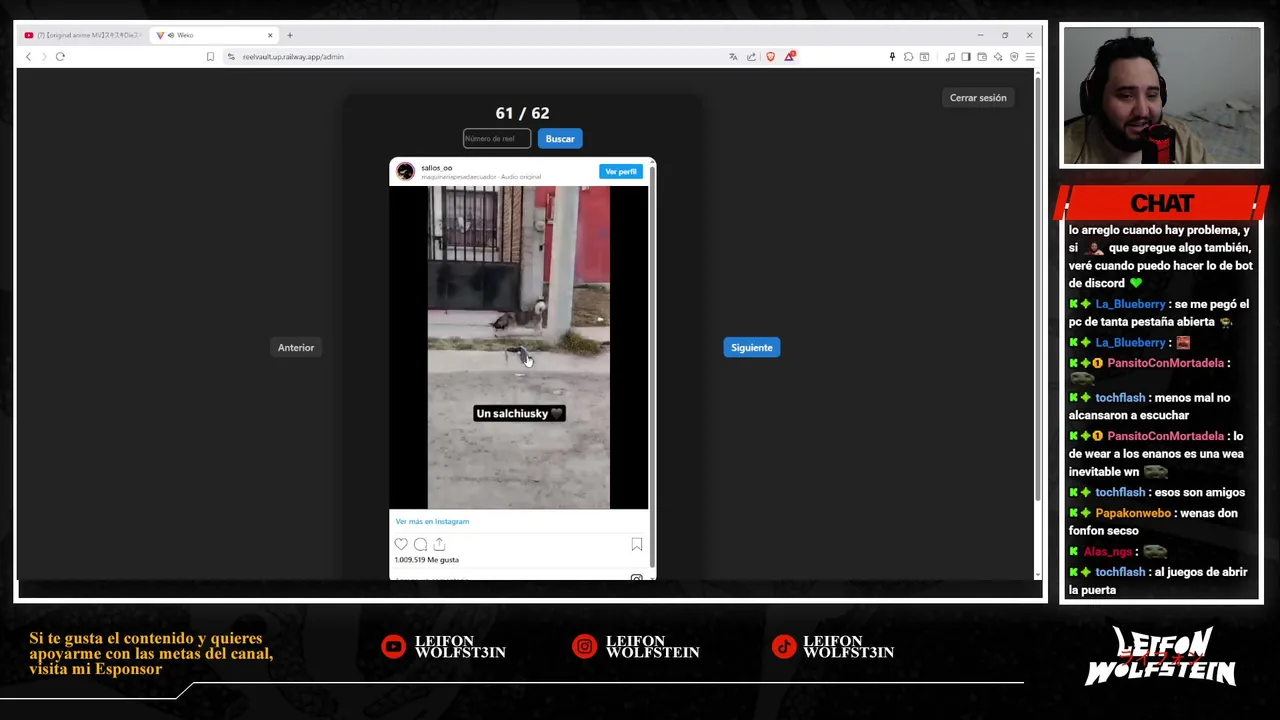Click the maquinariapesadaecuador Audio original text
This screenshot has width=1280, height=720.
point(481,177)
